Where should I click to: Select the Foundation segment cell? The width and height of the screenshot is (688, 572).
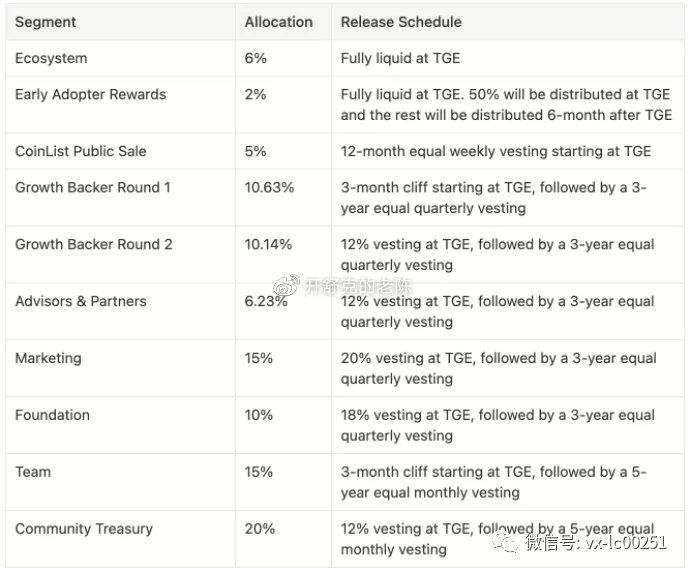coord(52,415)
